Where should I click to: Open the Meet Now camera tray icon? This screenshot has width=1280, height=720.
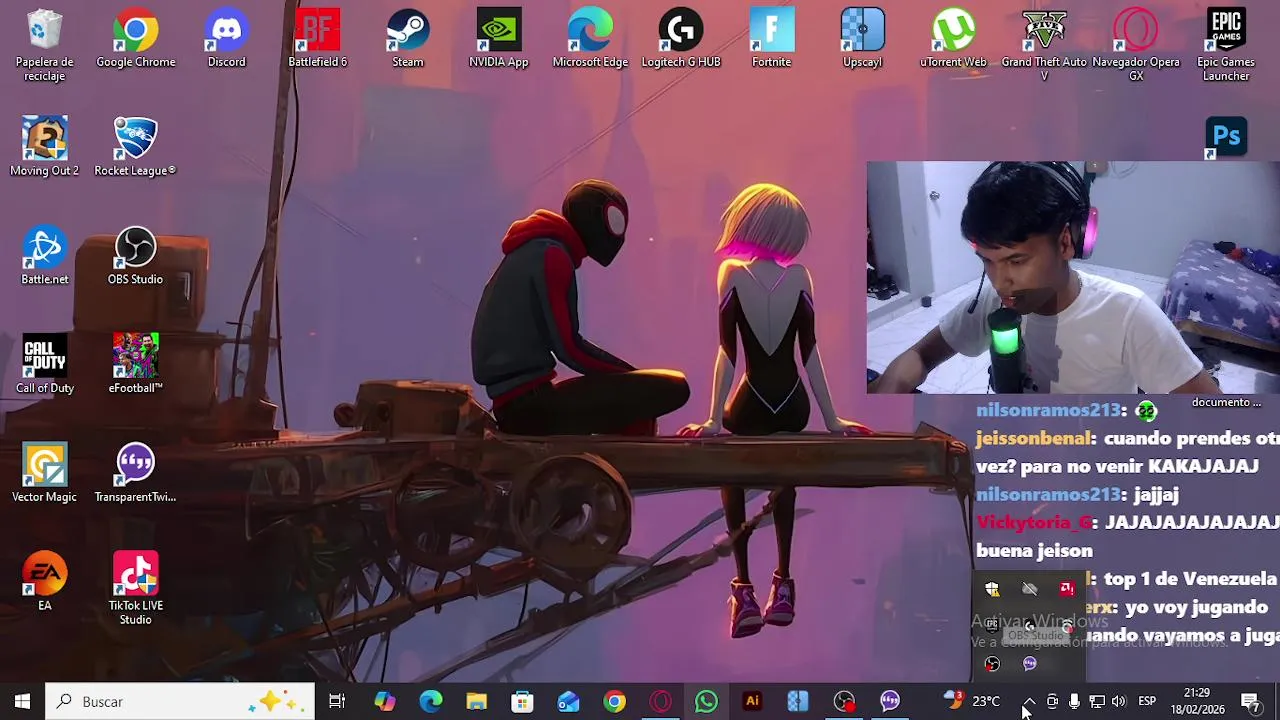(x=1052, y=702)
